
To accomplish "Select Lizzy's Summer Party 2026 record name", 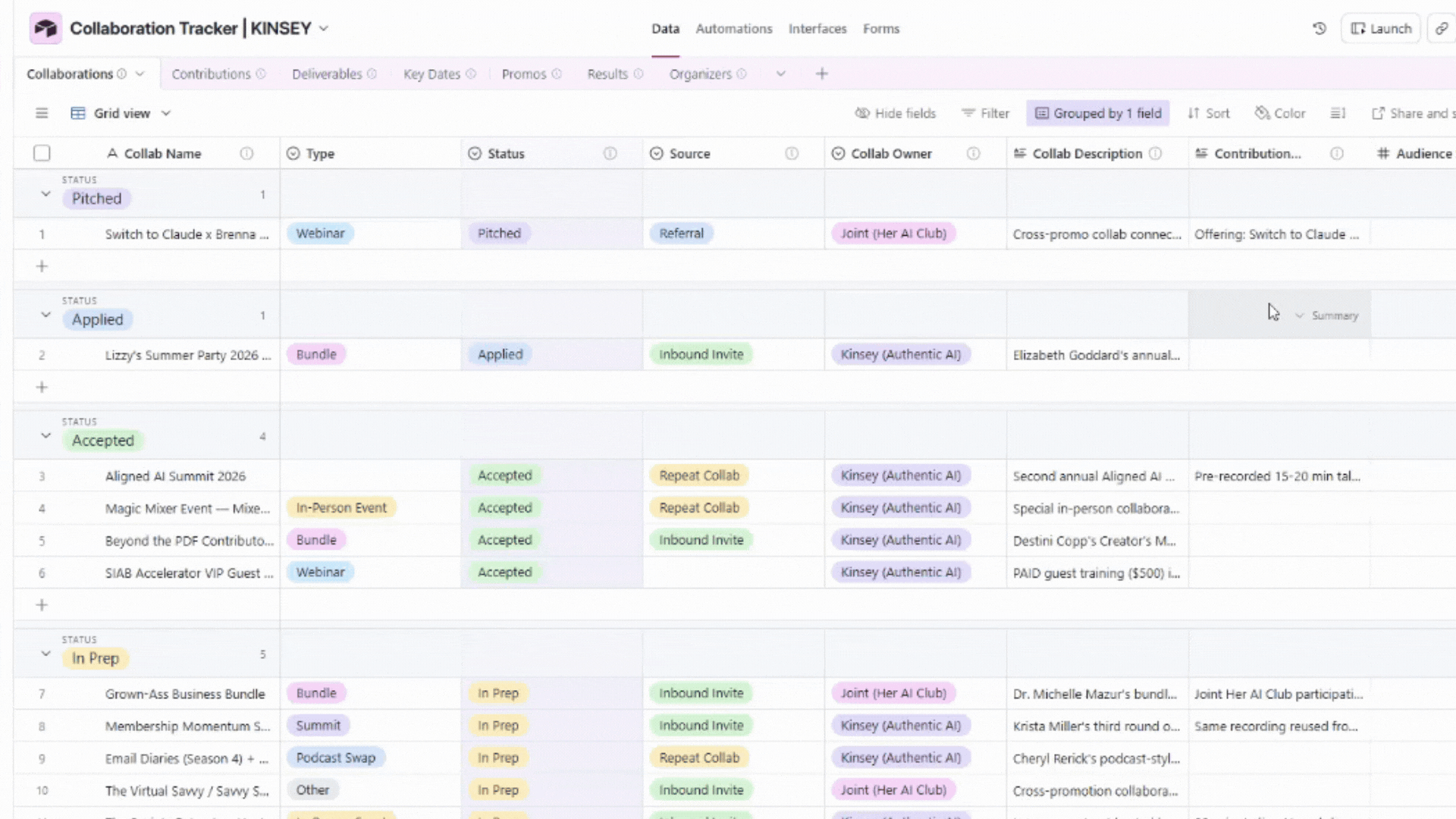I will click(x=187, y=355).
